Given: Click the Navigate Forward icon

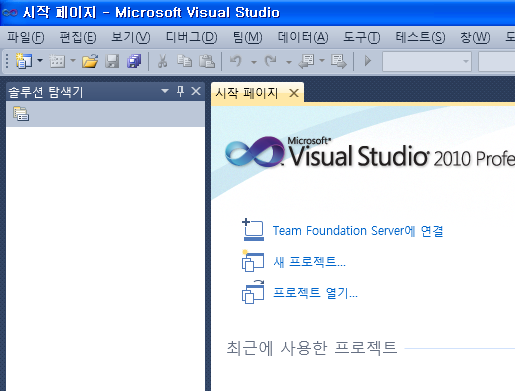Looking at the screenshot, I should click(x=339, y=61).
